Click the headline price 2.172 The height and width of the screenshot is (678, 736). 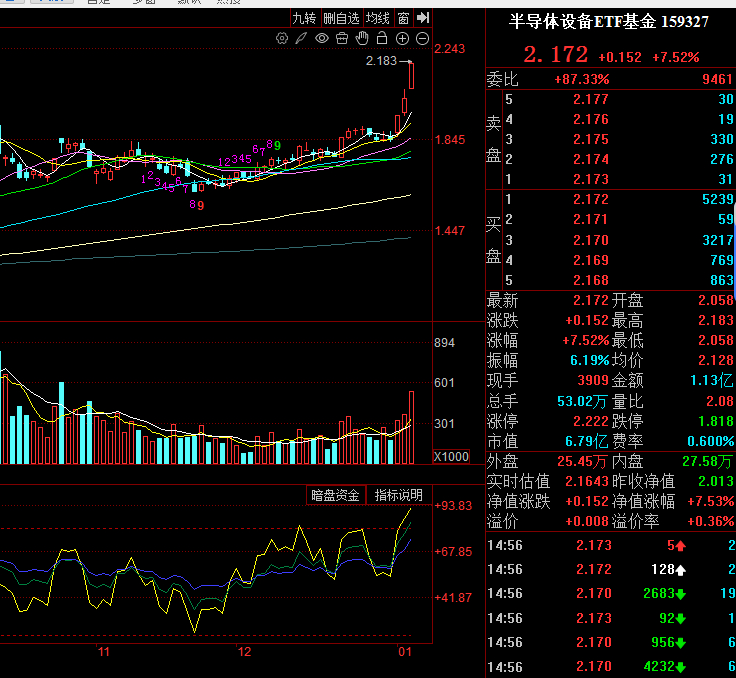[556, 54]
